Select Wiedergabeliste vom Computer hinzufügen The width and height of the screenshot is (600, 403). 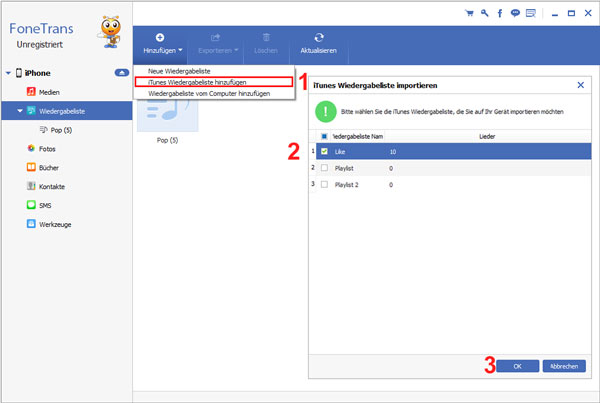pyautogui.click(x=208, y=93)
